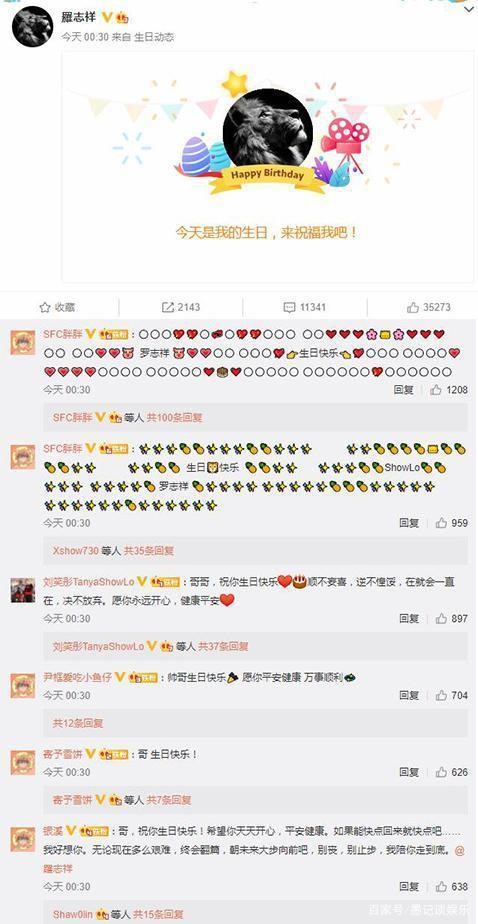Expand 共35条回复 from Xshow730
The height and width of the screenshot is (924, 478).
pos(149,551)
